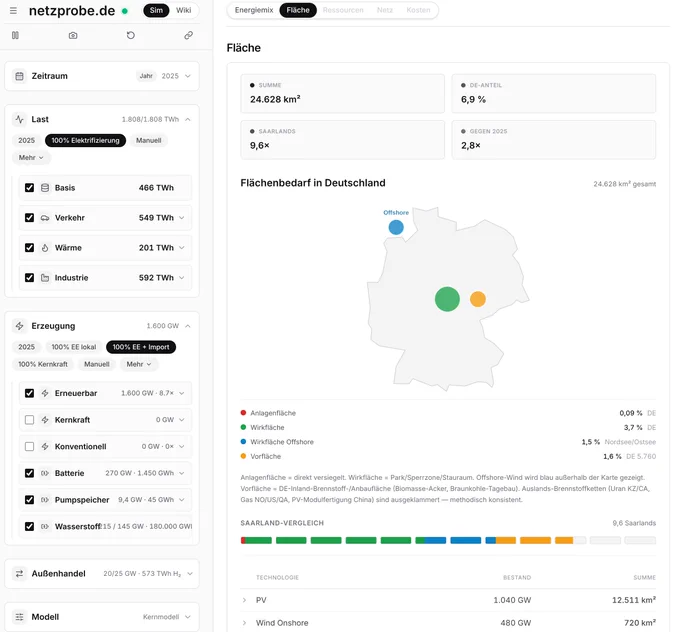Select the Manuell load preset
Viewport: 680px width, 632px height.
(149, 141)
